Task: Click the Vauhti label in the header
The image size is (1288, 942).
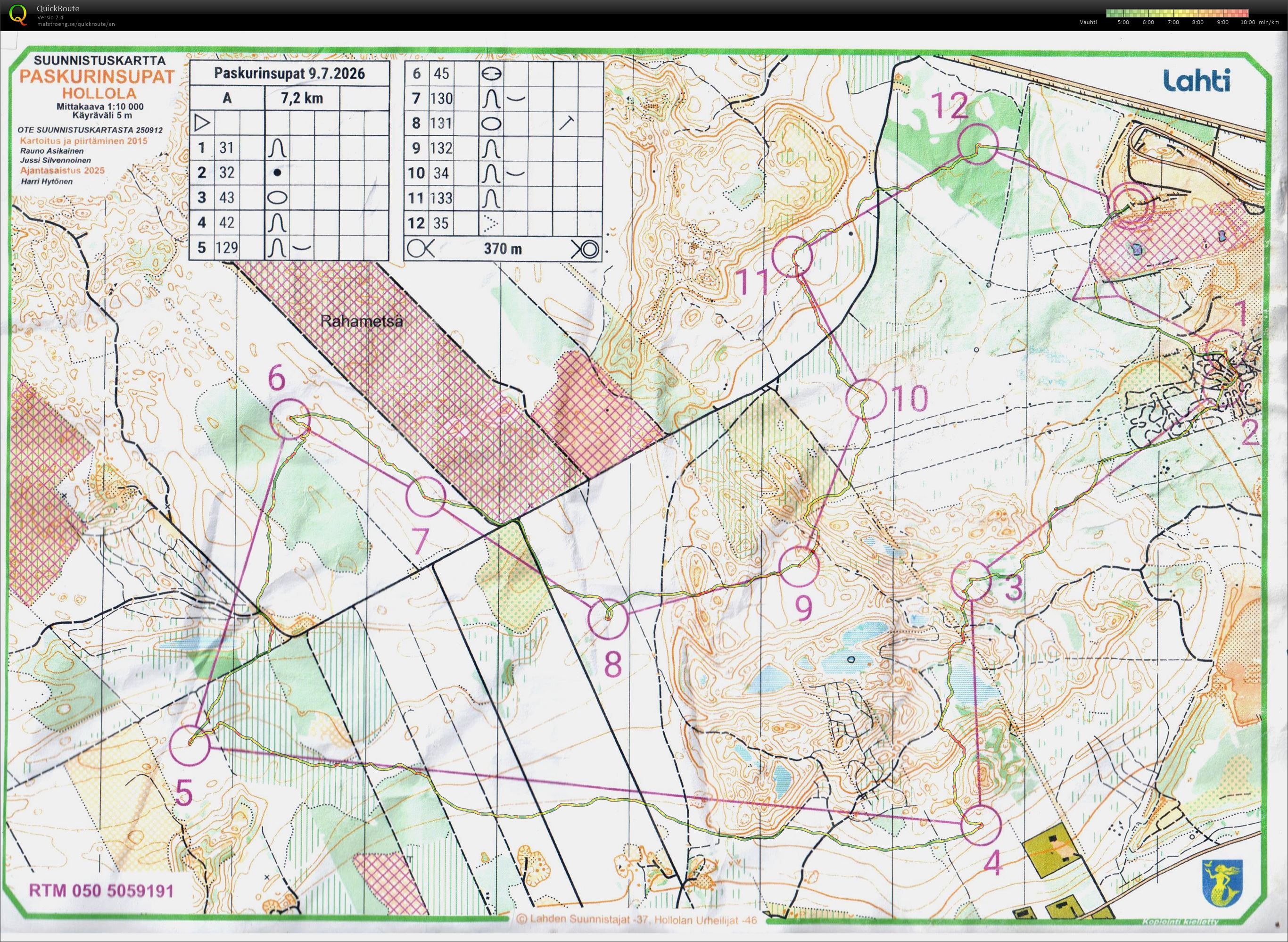Action: pos(1088,22)
